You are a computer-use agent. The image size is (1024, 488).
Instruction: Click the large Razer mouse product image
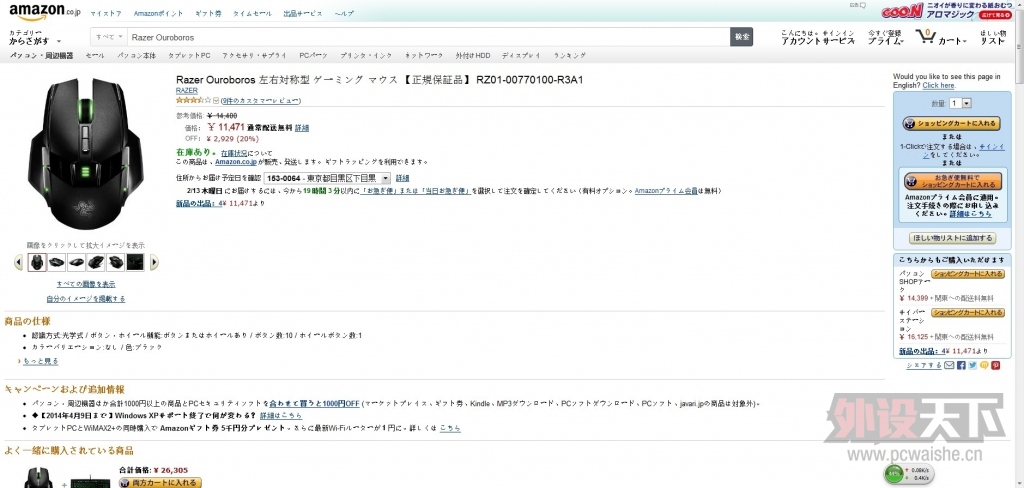click(x=85, y=154)
